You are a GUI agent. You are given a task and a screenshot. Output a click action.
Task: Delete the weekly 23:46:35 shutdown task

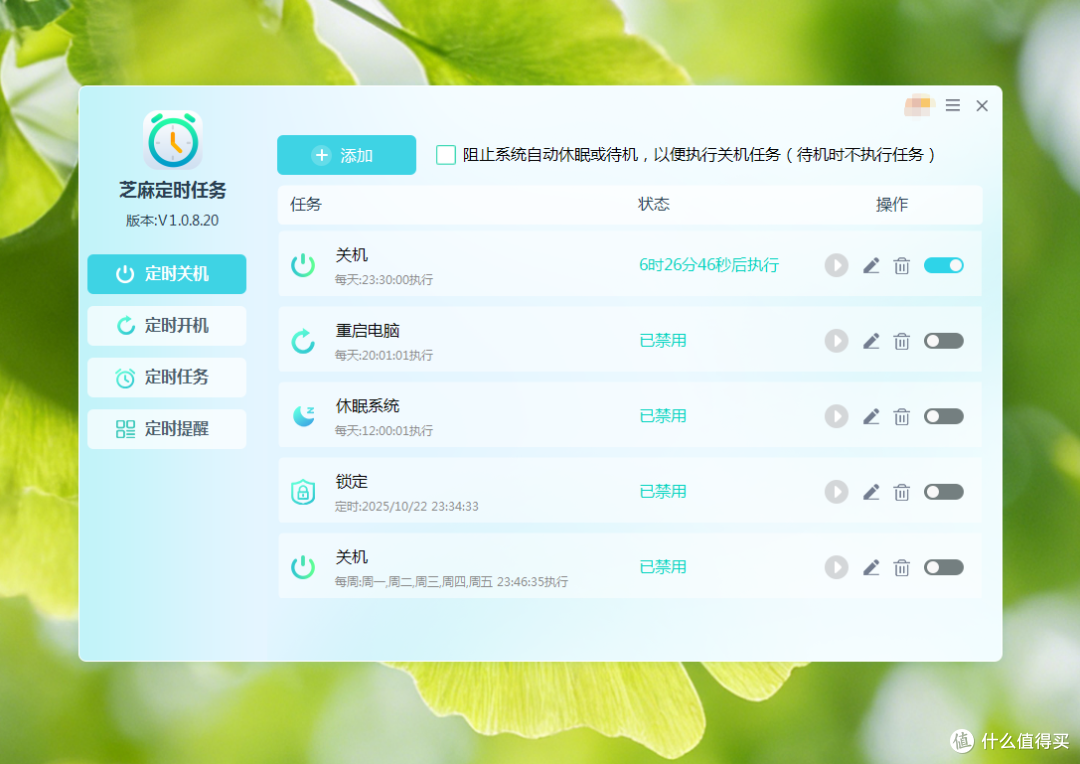902,567
